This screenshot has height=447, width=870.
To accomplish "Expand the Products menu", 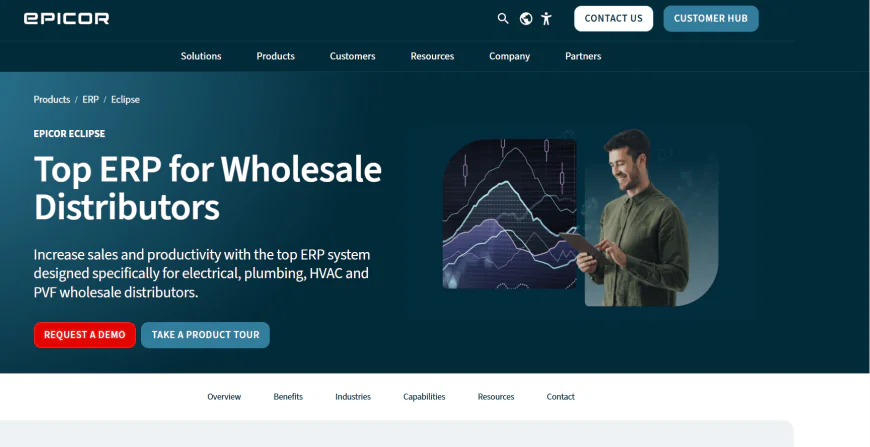I will (275, 56).
